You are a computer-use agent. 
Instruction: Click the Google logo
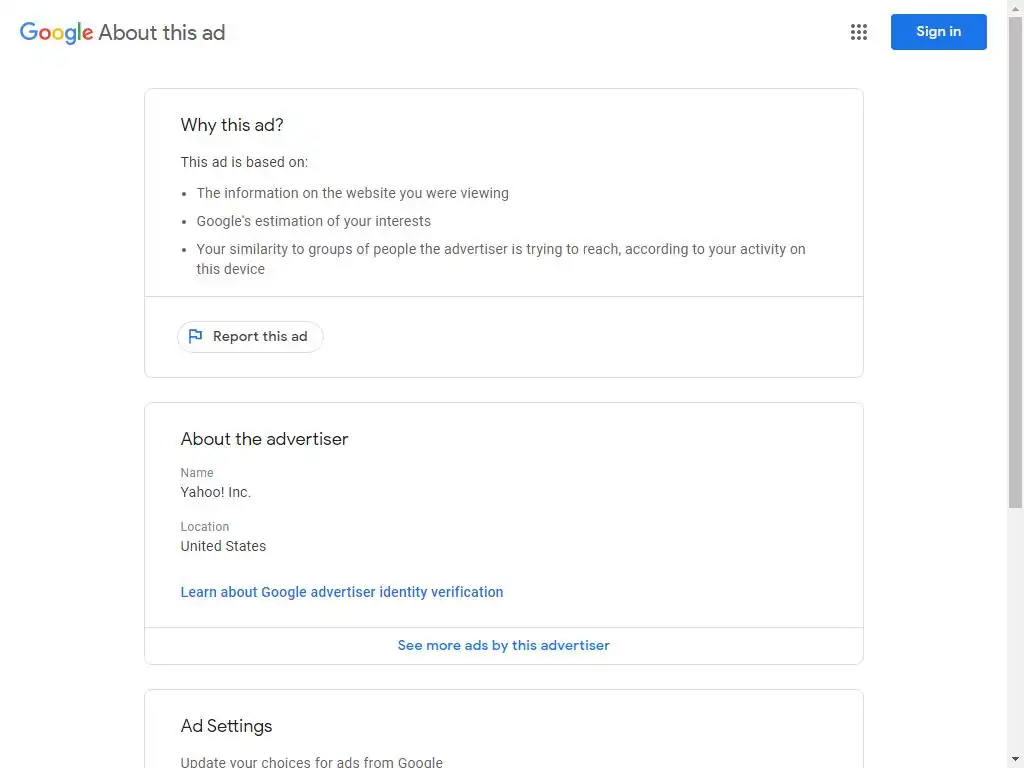(56, 32)
